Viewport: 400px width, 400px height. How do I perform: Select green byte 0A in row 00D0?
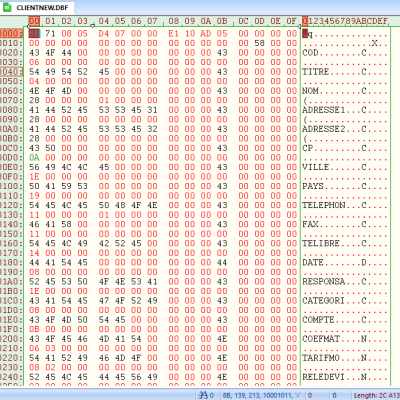34,158
